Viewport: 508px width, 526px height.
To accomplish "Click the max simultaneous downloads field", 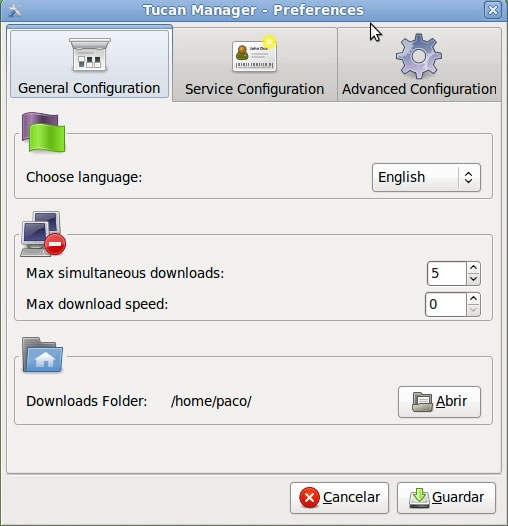I will tap(447, 273).
